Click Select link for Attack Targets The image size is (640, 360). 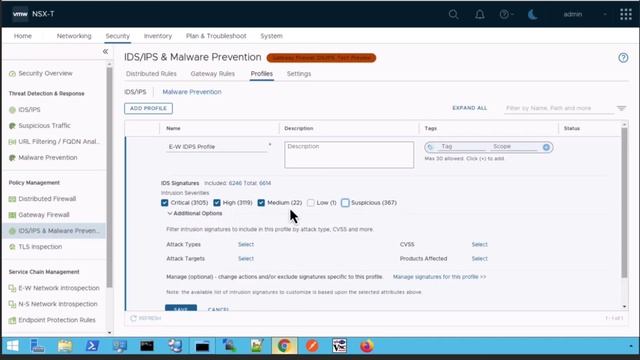click(x=246, y=259)
